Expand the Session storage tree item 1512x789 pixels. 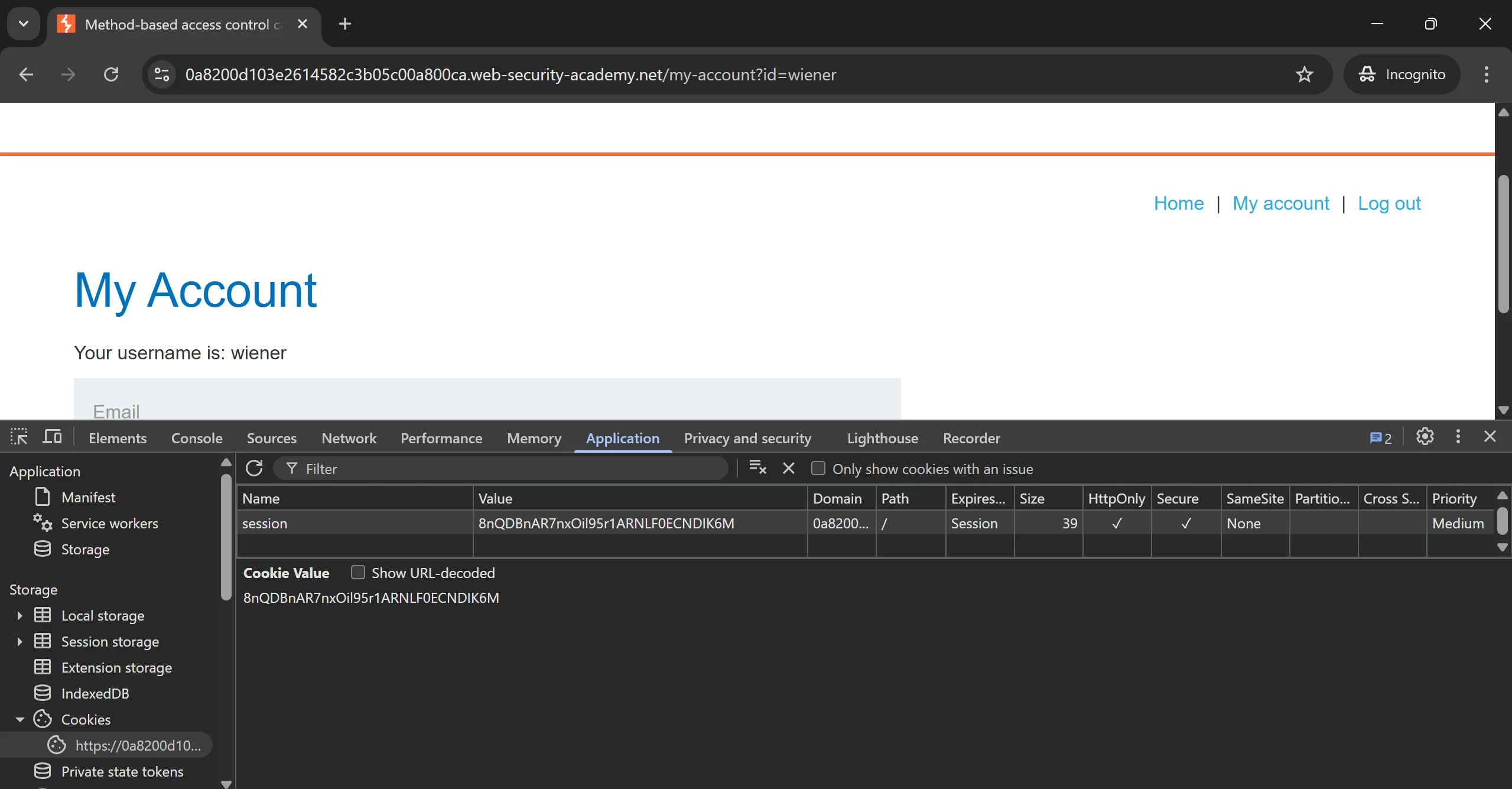pos(19,642)
